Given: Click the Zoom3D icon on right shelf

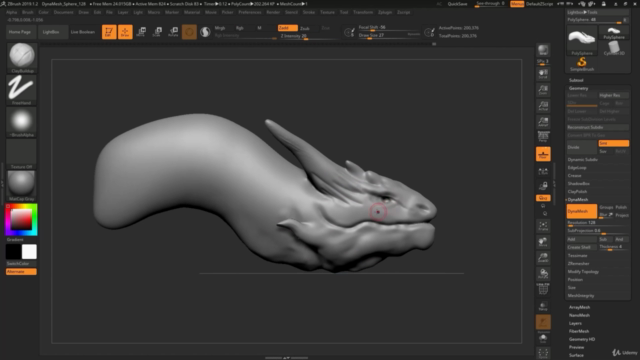Looking at the screenshot, I should pyautogui.click(x=543, y=258).
